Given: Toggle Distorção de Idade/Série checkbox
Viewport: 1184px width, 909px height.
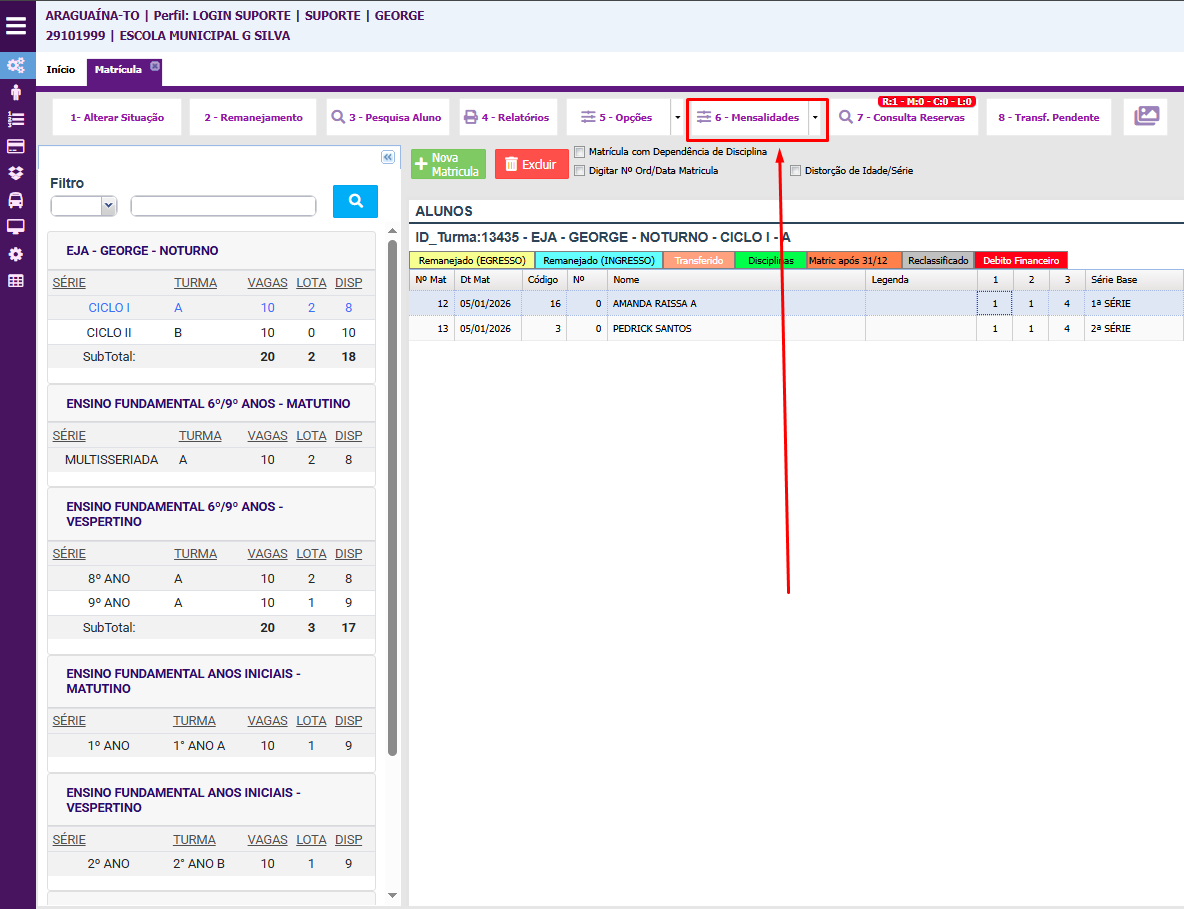Looking at the screenshot, I should [796, 171].
